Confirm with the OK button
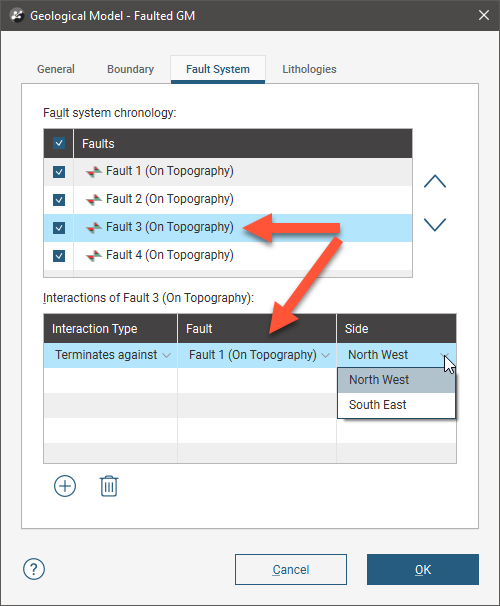This screenshot has height=606, width=500. coord(423,569)
